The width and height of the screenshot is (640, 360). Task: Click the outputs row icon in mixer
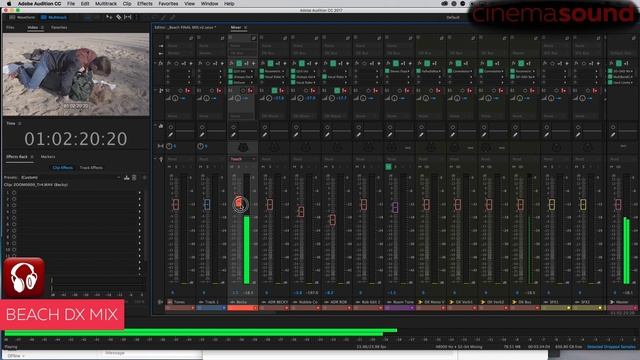[160, 53]
